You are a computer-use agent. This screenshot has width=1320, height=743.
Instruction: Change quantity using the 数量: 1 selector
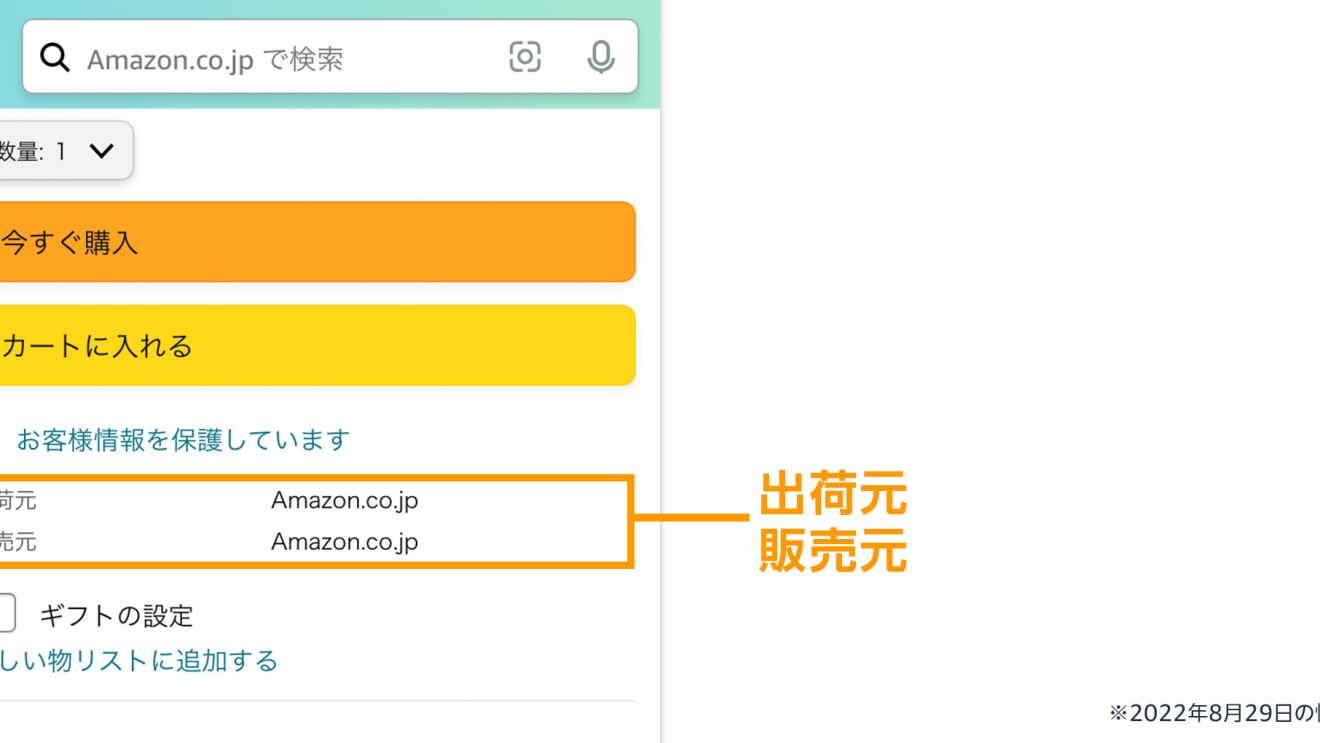60,150
